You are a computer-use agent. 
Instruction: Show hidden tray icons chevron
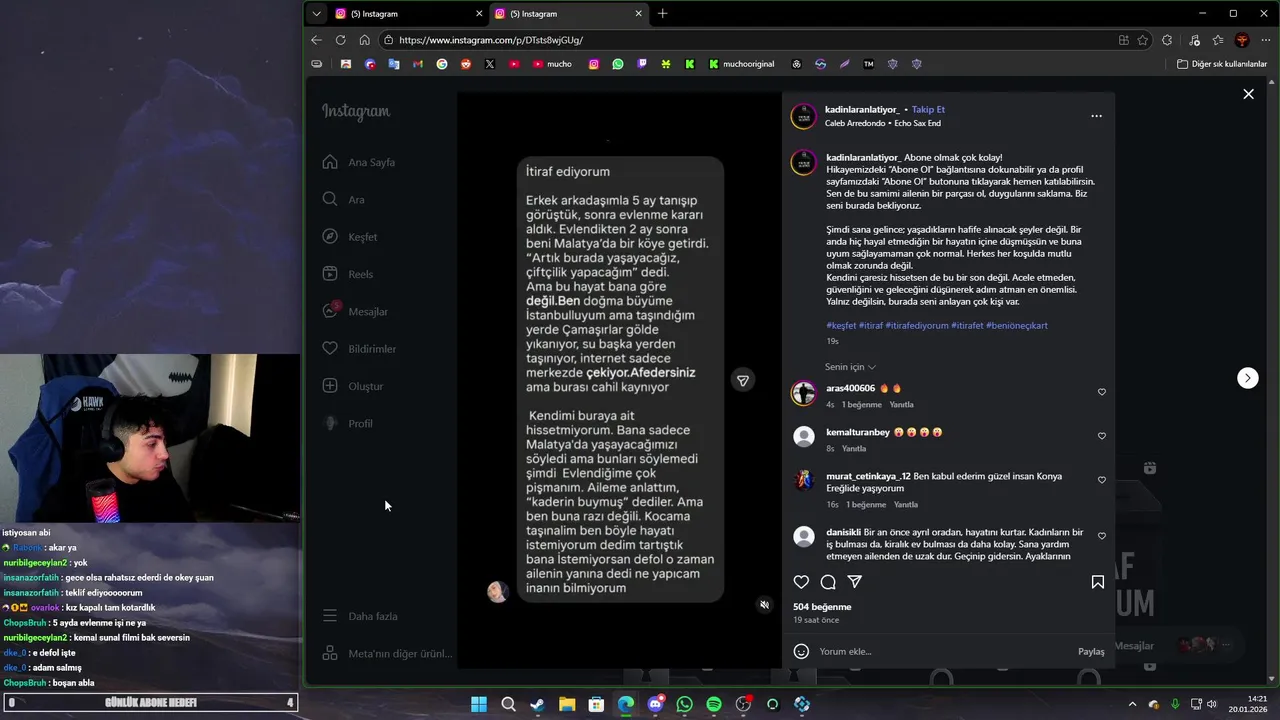(1132, 704)
